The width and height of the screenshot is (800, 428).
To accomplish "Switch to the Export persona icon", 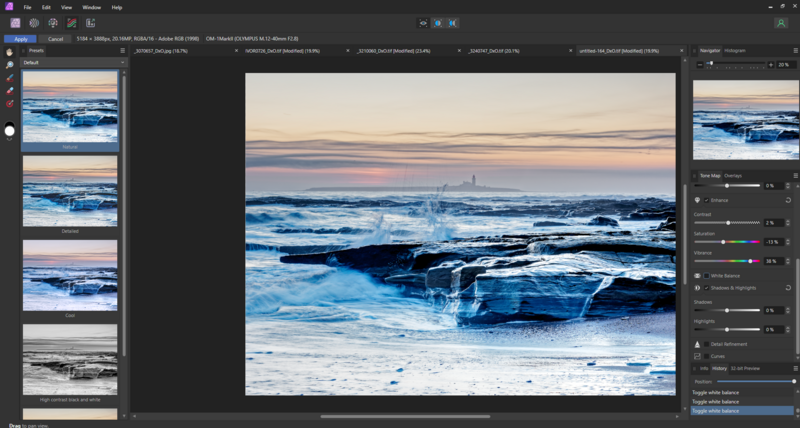I will [90, 23].
